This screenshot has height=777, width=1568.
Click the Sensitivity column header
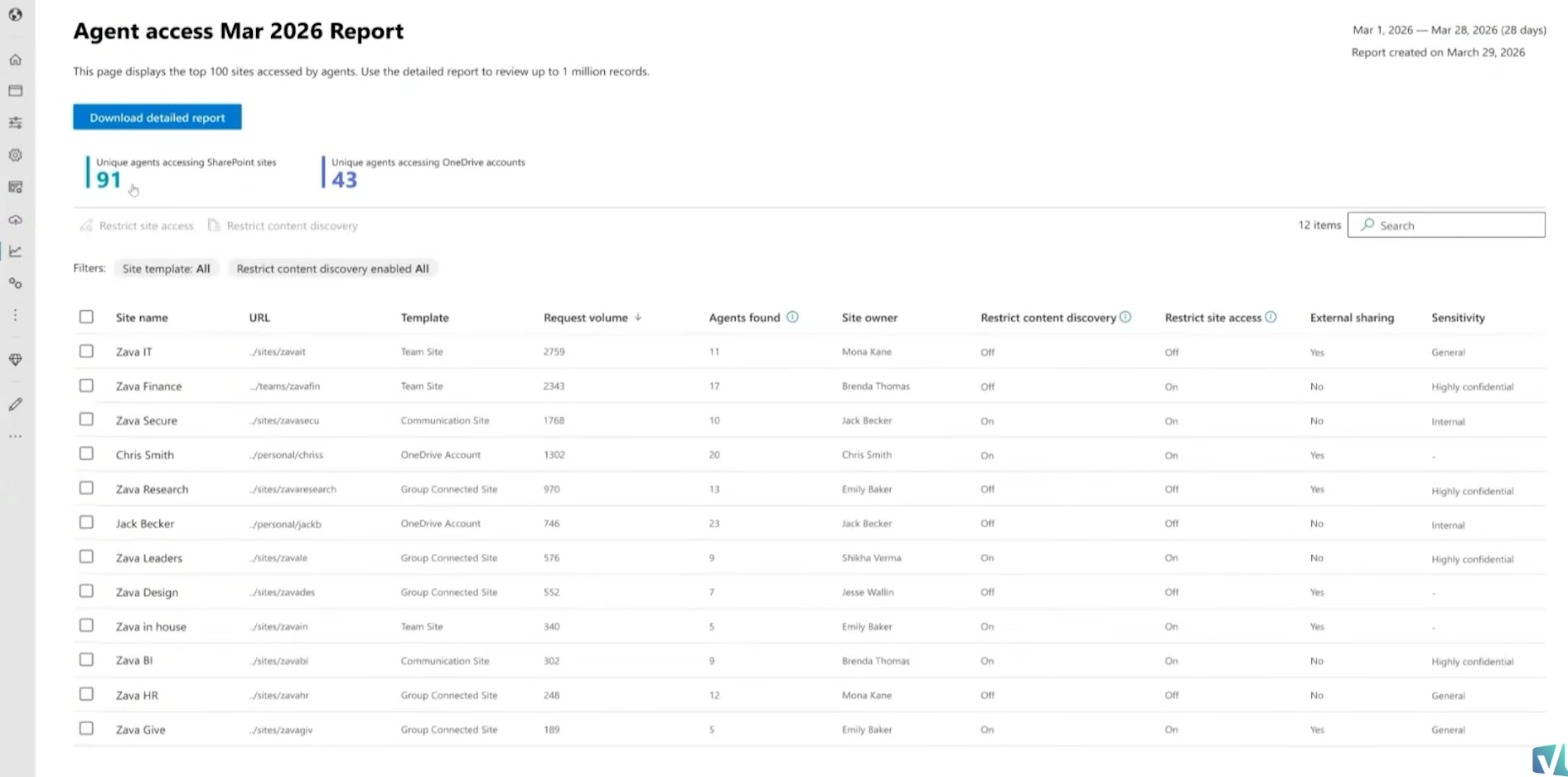tap(1458, 318)
